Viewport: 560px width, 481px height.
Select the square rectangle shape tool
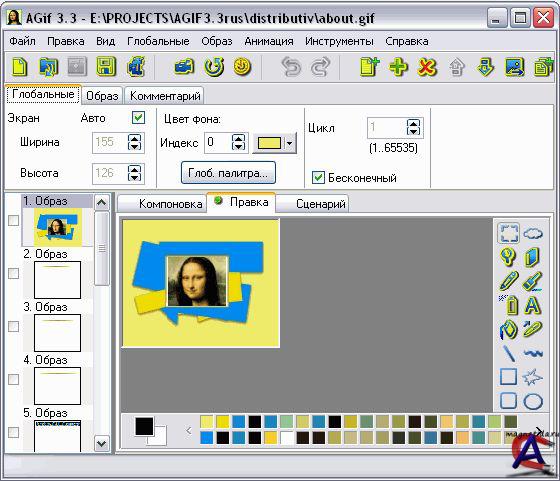point(508,377)
